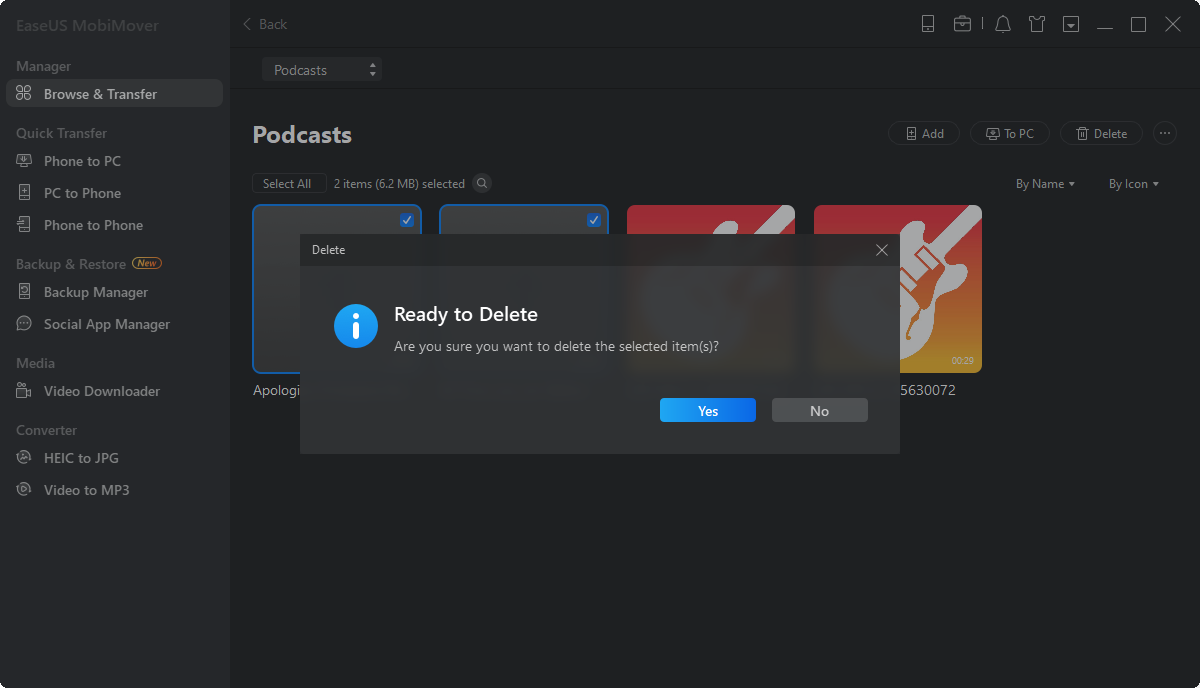The height and width of the screenshot is (688, 1200).
Task: Click the briefcase toolbox icon
Action: [x=962, y=24]
